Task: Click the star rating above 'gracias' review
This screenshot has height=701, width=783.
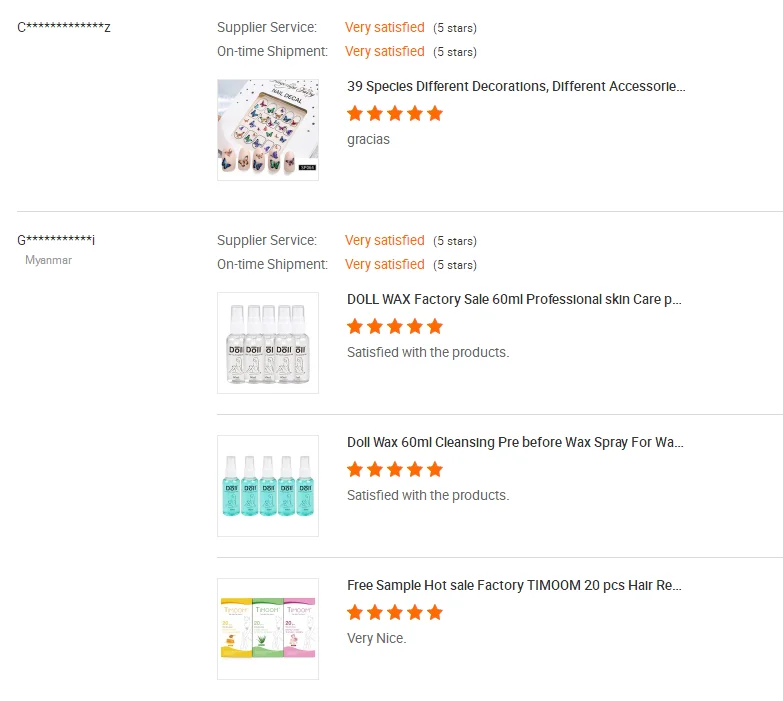Action: [394, 113]
